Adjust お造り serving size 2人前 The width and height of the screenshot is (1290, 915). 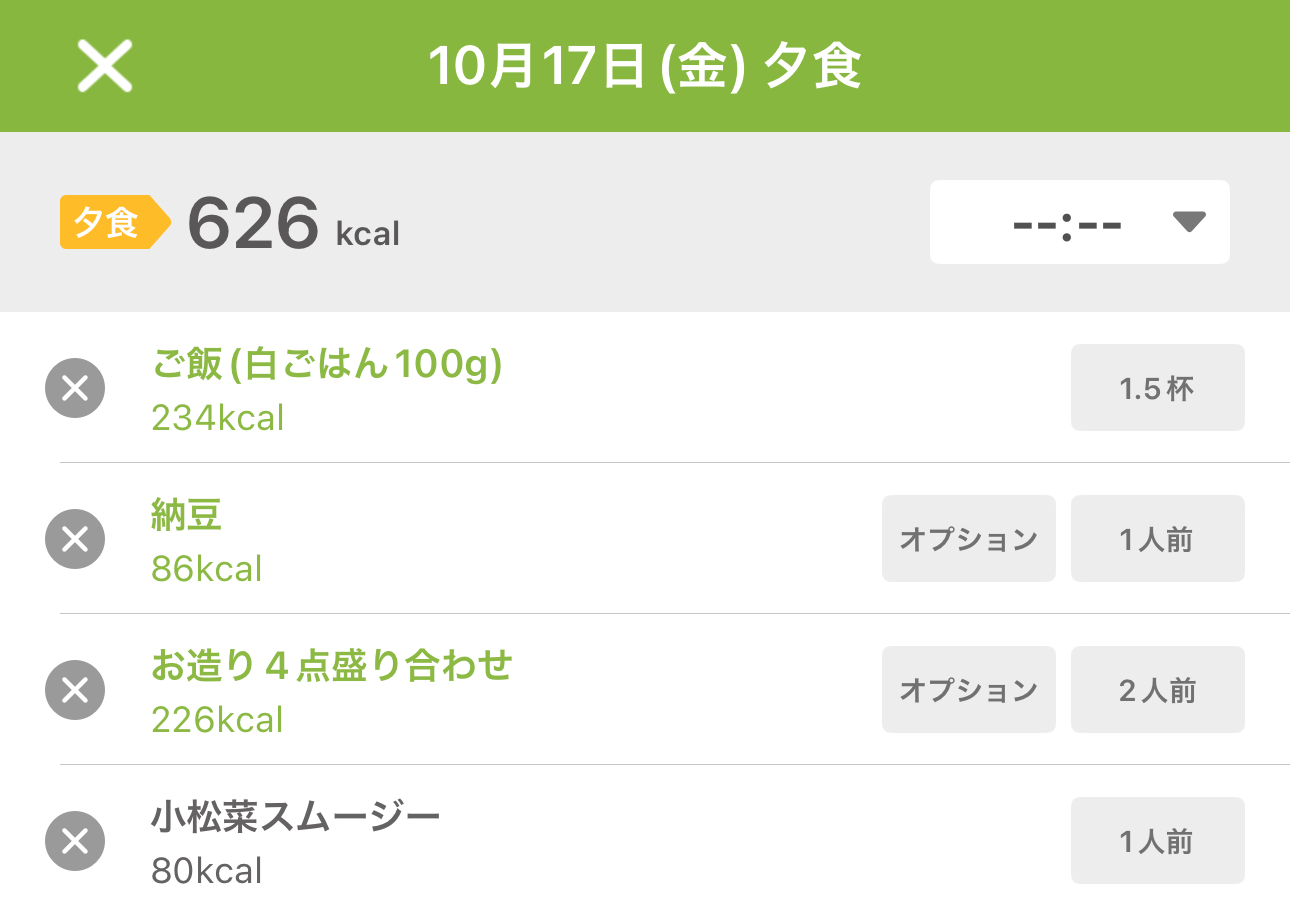click(x=1157, y=690)
